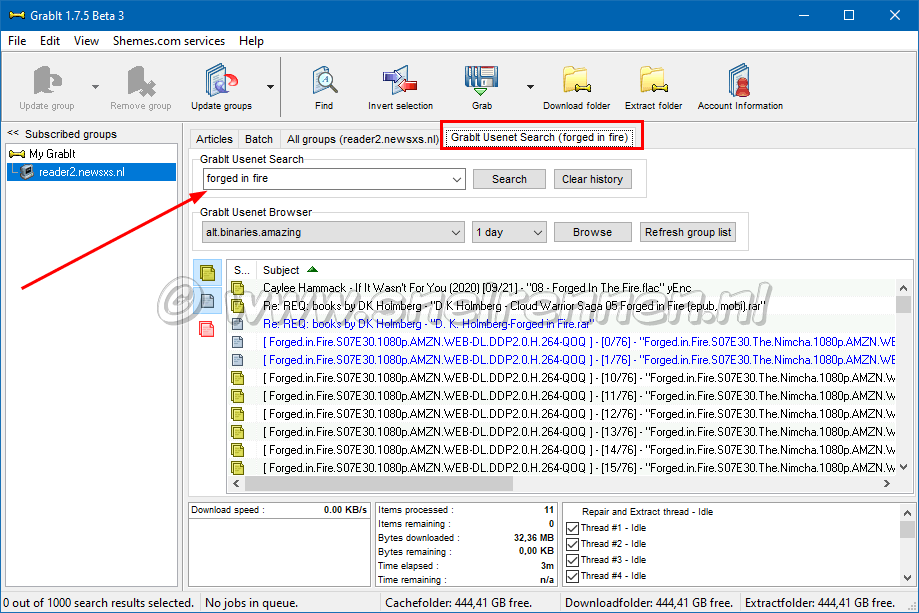Screen dimensions: 919x613
Task: Sort results by Subject column
Action: pos(281,270)
